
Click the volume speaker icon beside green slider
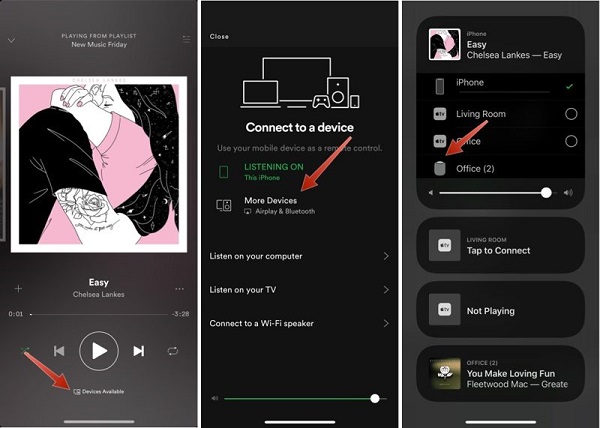point(215,399)
